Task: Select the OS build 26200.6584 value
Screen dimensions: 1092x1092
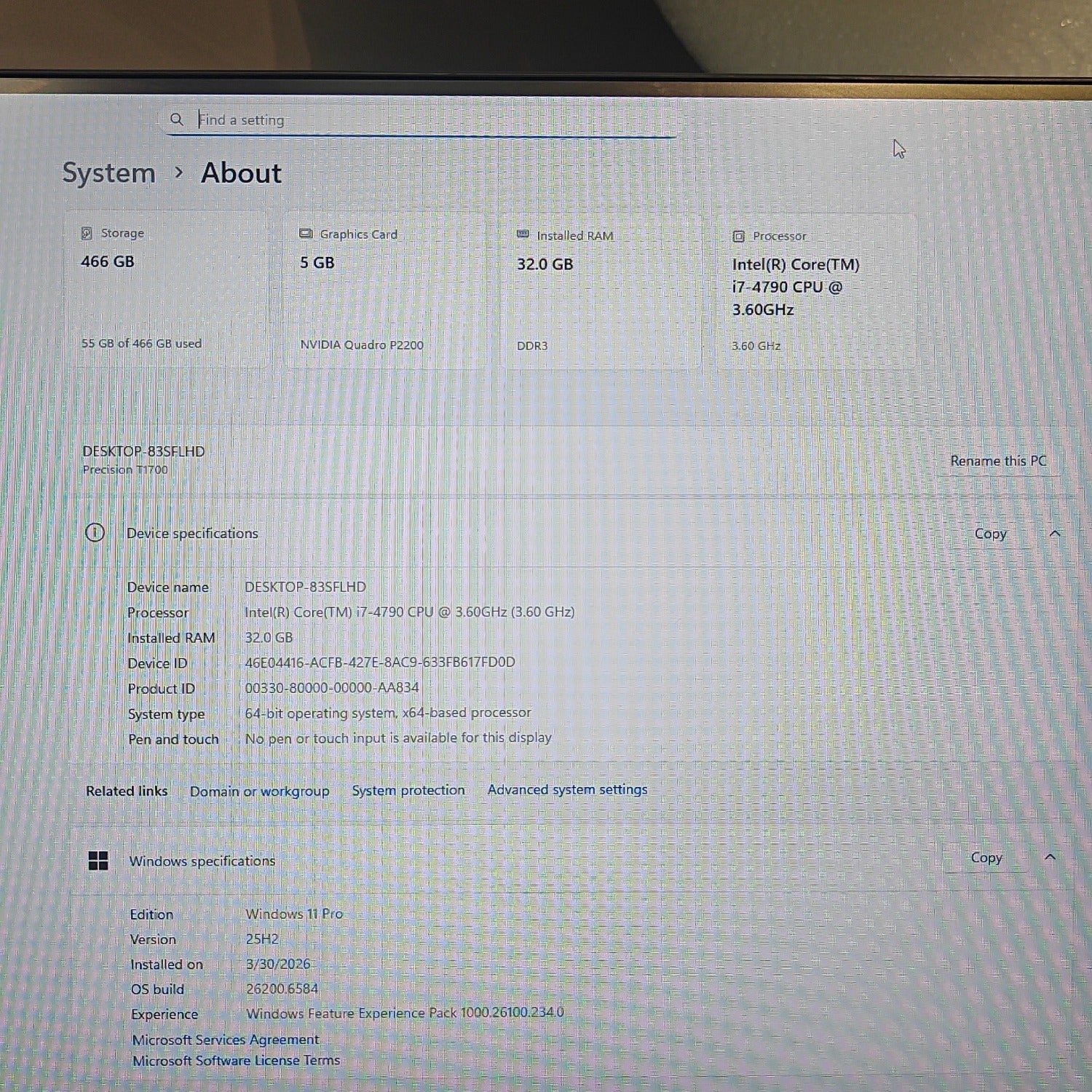Action: tap(282, 989)
